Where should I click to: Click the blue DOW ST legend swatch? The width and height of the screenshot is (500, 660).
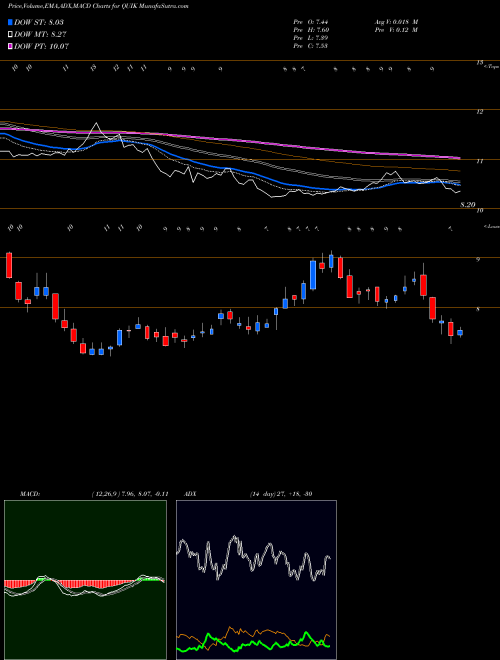pyautogui.click(x=10, y=22)
